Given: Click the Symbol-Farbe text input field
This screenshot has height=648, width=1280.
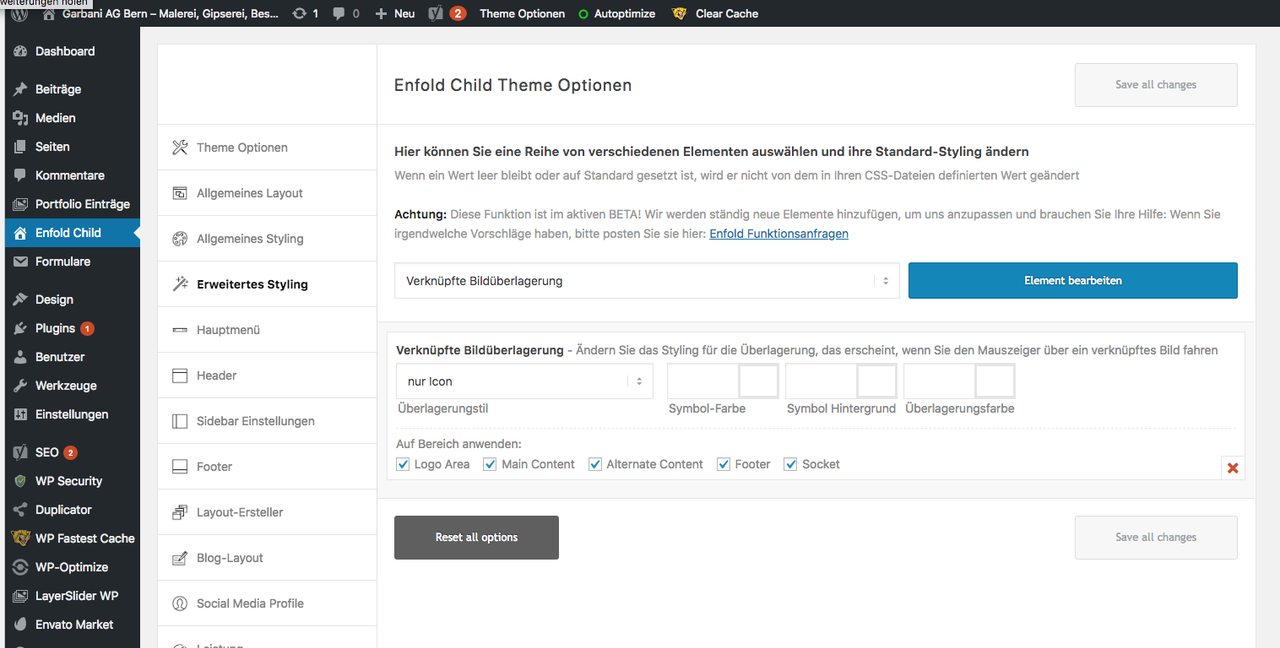Looking at the screenshot, I should (x=704, y=381).
